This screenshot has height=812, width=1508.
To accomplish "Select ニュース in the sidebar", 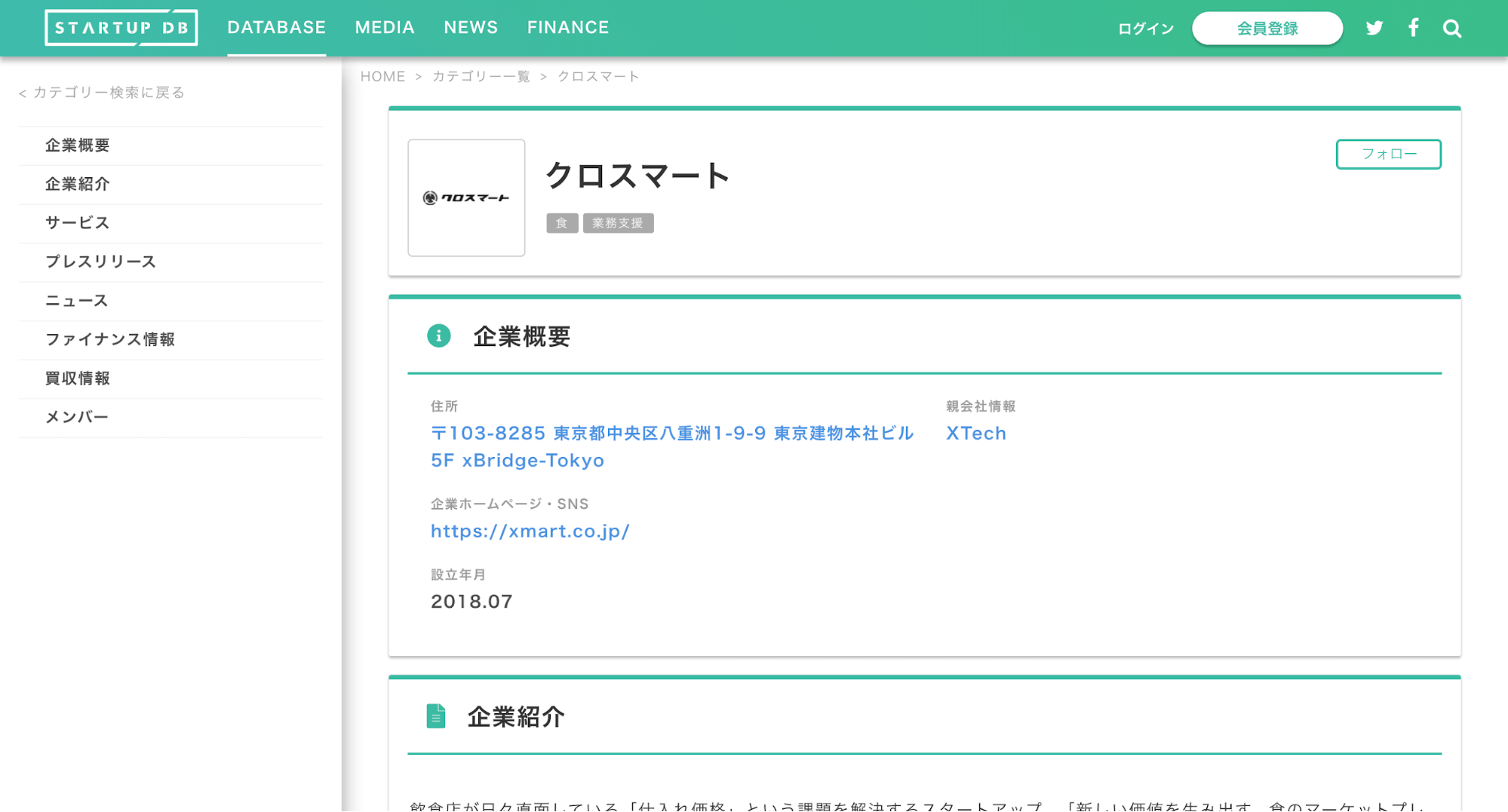I will (170, 301).
